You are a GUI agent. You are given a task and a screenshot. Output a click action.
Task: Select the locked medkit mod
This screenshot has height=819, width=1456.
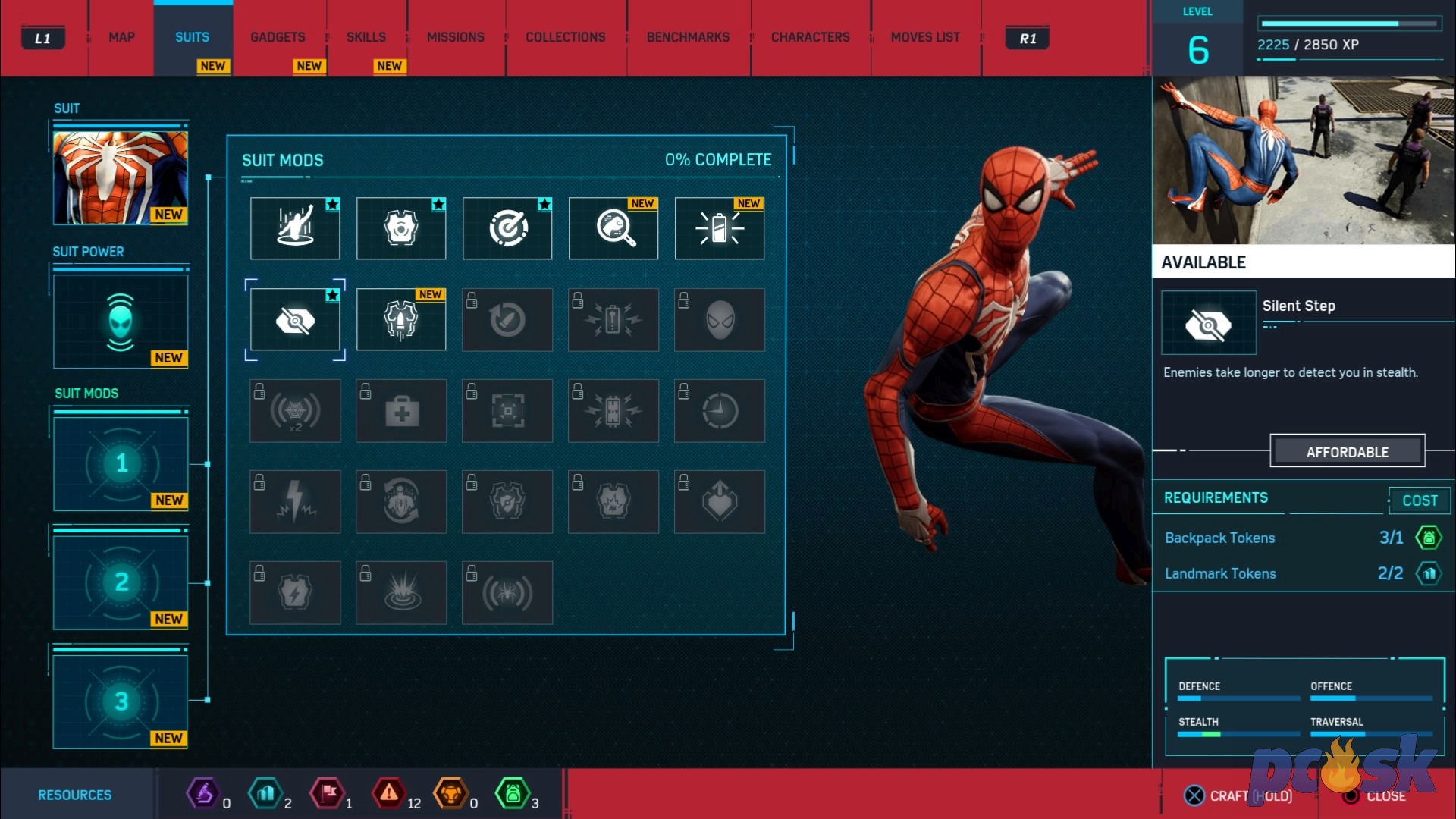point(401,410)
